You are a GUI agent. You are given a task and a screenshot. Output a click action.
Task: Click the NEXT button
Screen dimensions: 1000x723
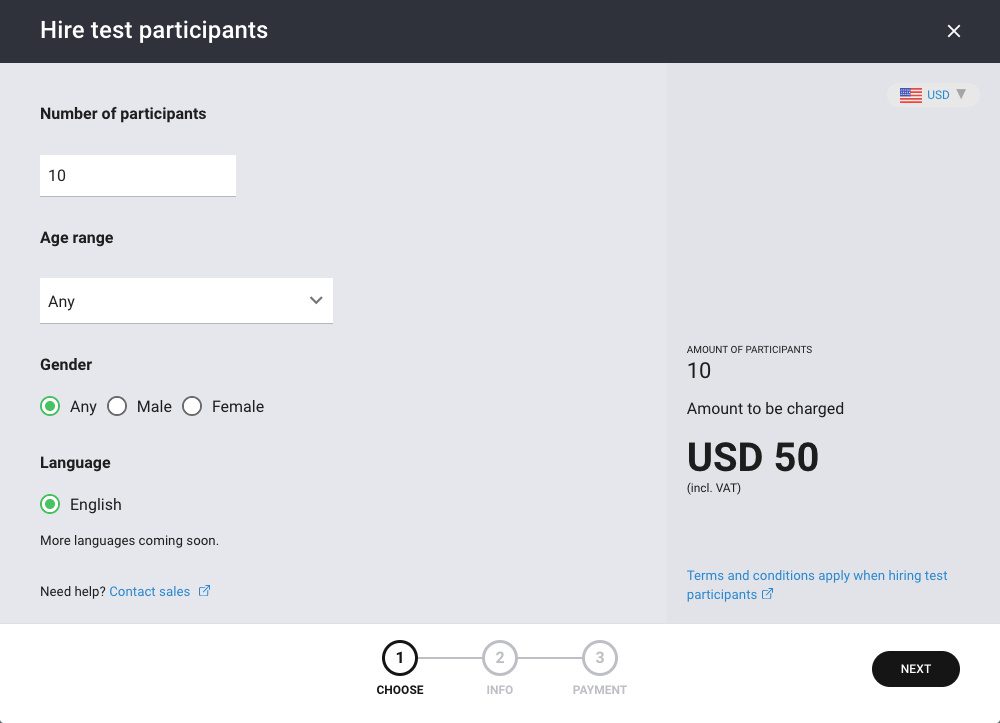coord(915,669)
